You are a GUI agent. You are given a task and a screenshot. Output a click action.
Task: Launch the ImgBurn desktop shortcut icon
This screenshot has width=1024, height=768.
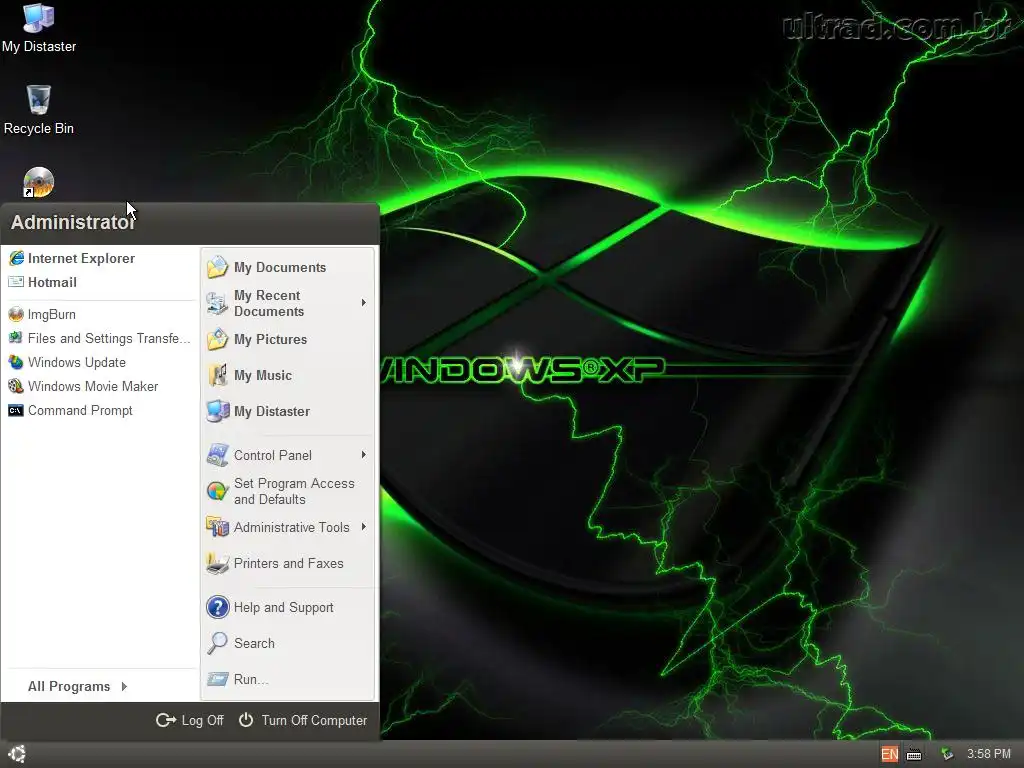coord(39,182)
